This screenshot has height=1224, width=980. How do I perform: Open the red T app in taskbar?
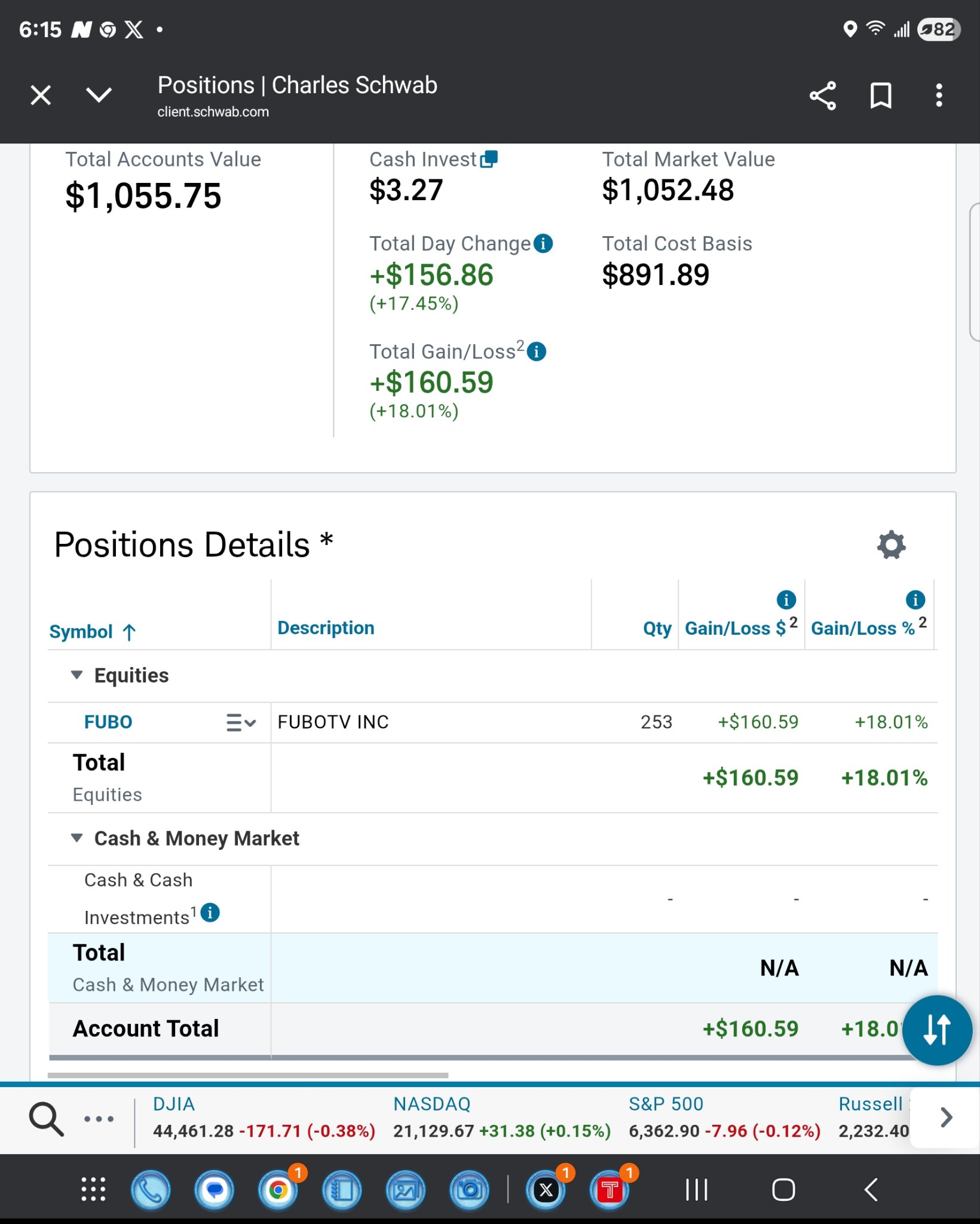[x=610, y=1190]
